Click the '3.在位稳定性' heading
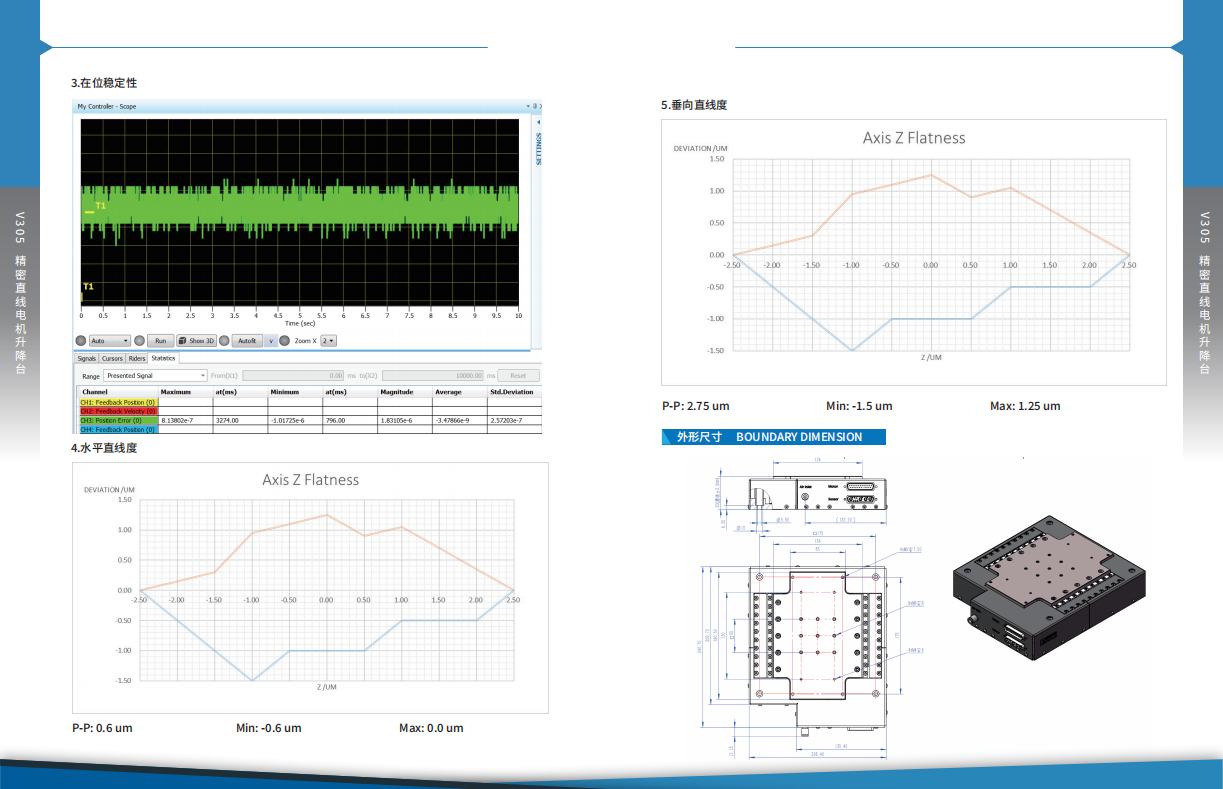 [x=104, y=82]
